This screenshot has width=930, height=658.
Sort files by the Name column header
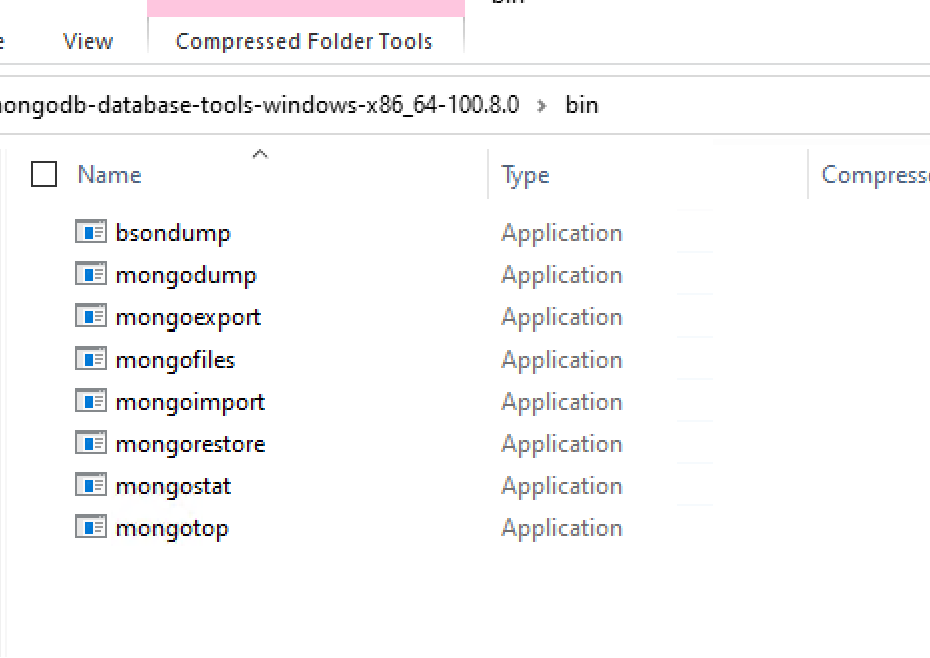[x=110, y=175]
